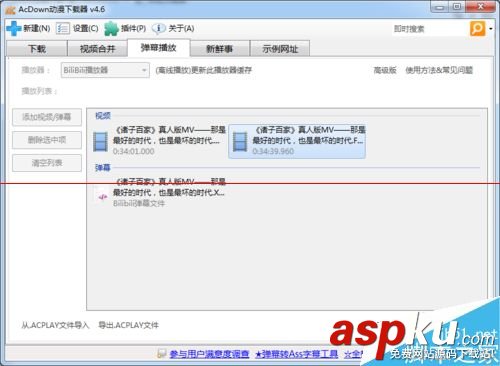Click 从.ACPLAY文件导入 link
Image resolution: width=500 pixels, height=366 pixels.
click(55, 325)
